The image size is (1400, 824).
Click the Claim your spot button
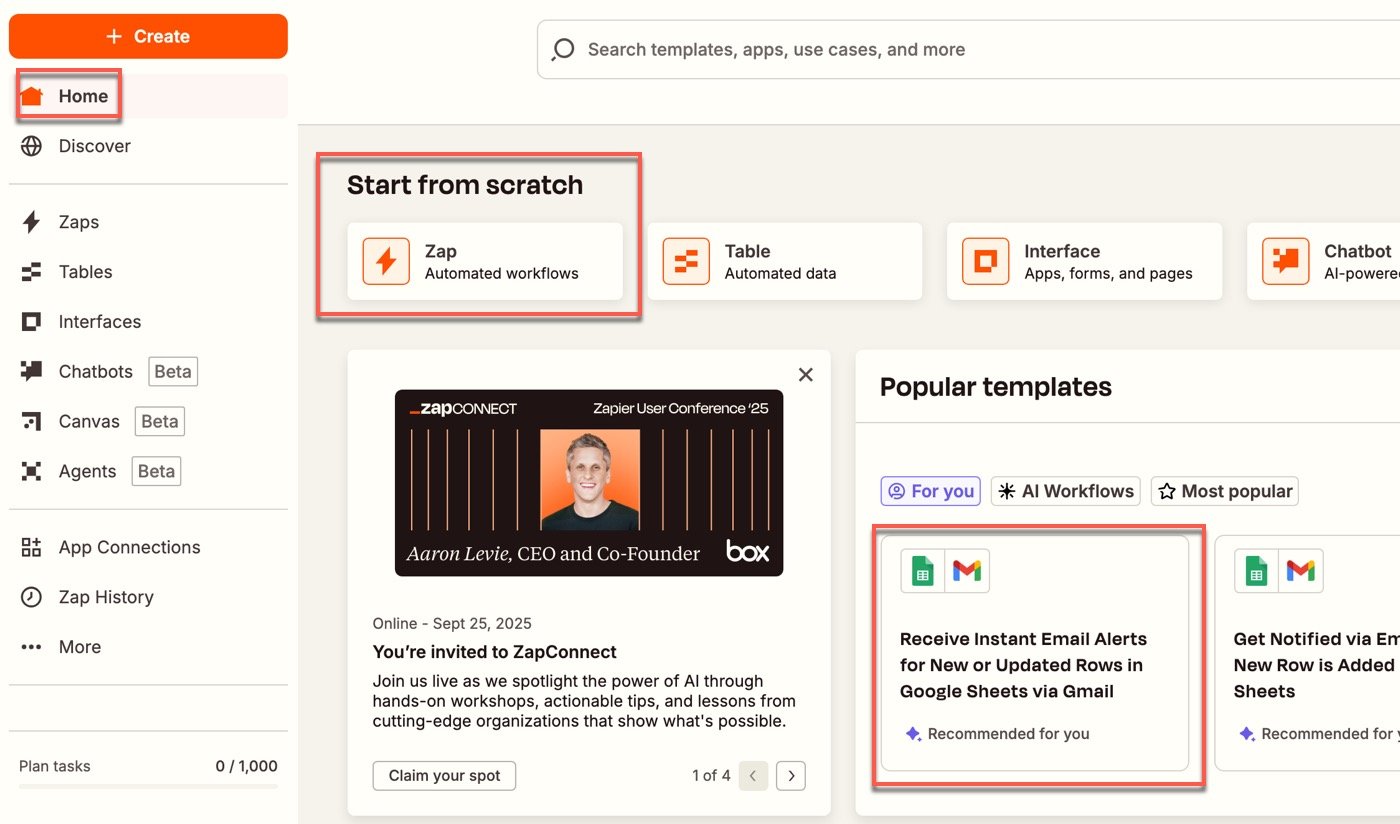(x=444, y=776)
